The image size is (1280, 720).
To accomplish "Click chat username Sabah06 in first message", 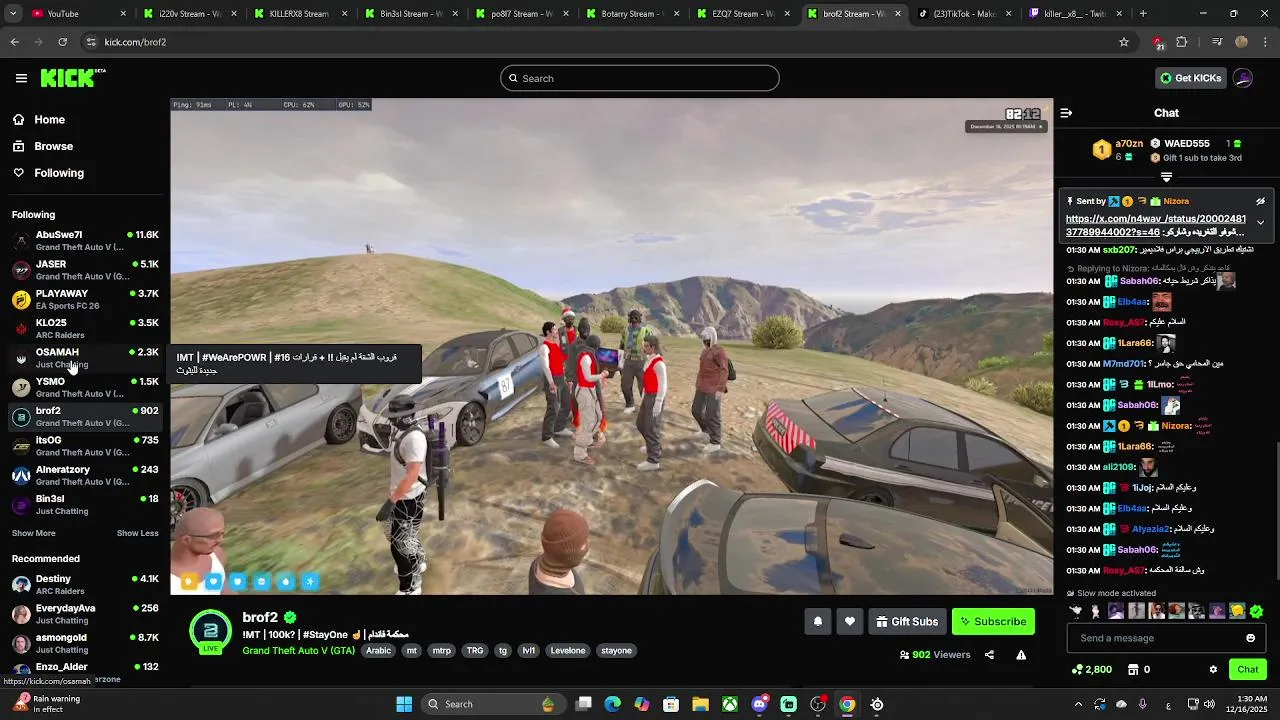I will click(1139, 281).
